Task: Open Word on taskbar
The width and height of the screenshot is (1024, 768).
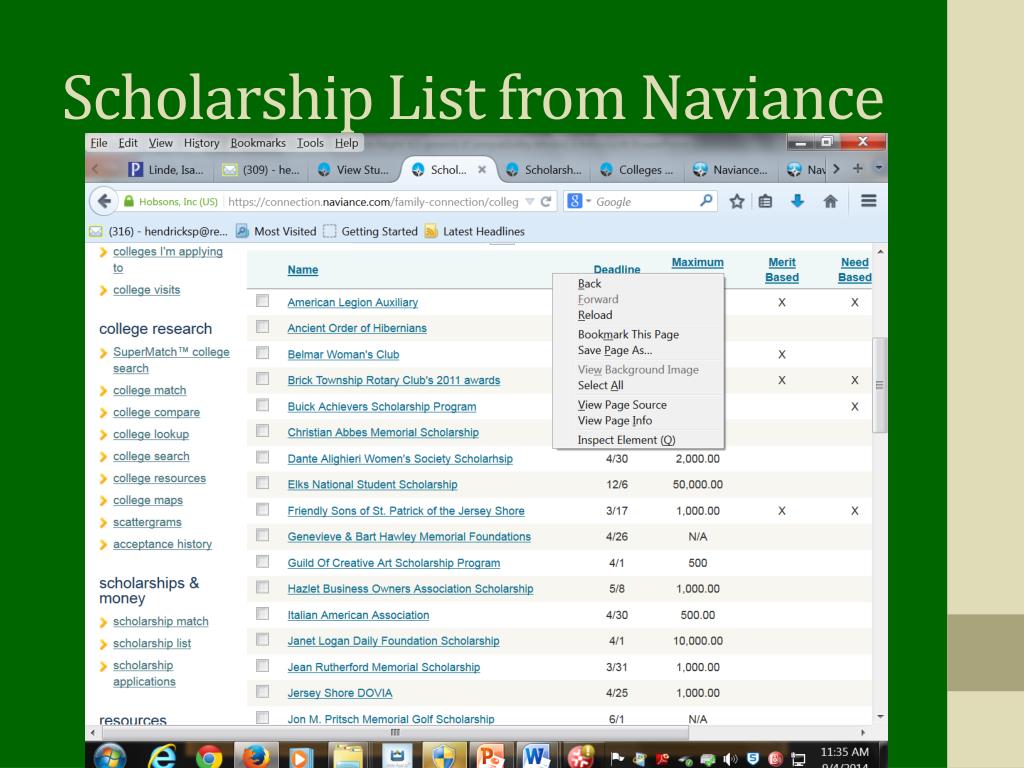Action: tap(536, 757)
